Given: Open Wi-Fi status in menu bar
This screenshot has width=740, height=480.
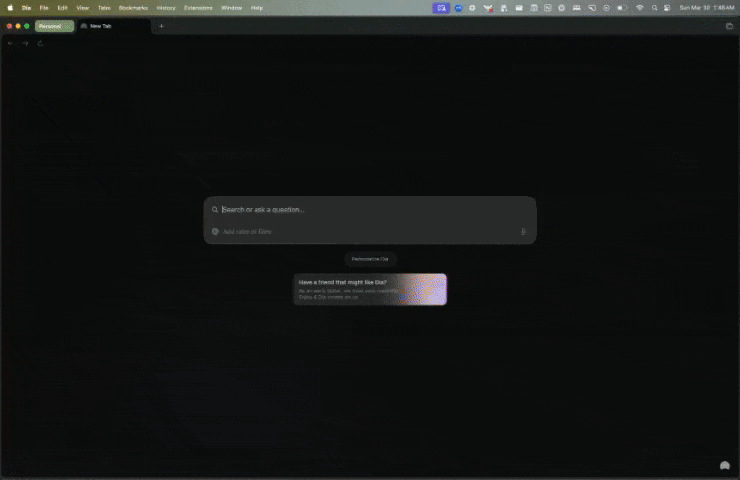Looking at the screenshot, I should (639, 8).
